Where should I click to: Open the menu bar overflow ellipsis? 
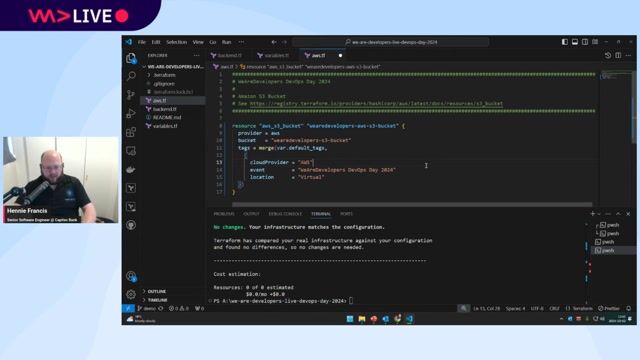tap(241, 42)
